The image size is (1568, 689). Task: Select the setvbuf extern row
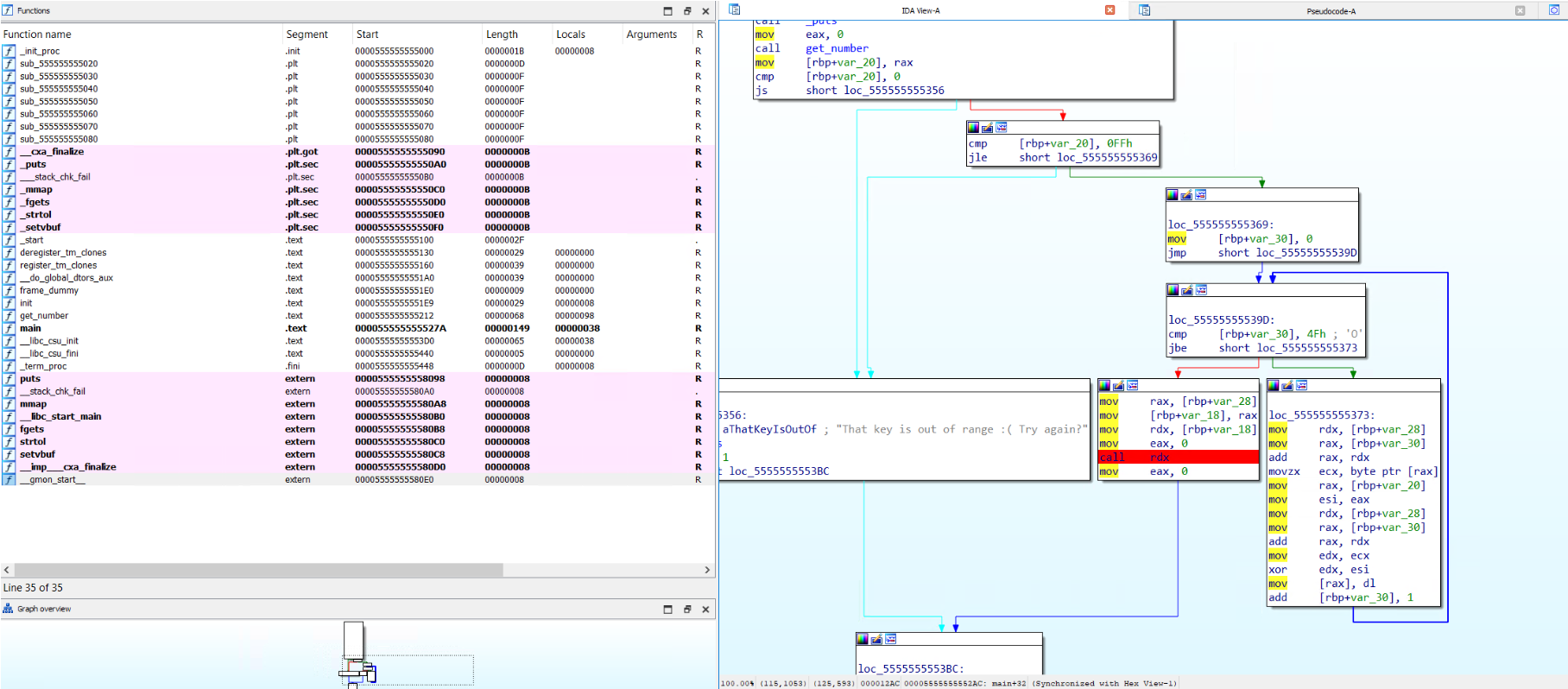click(x=357, y=454)
